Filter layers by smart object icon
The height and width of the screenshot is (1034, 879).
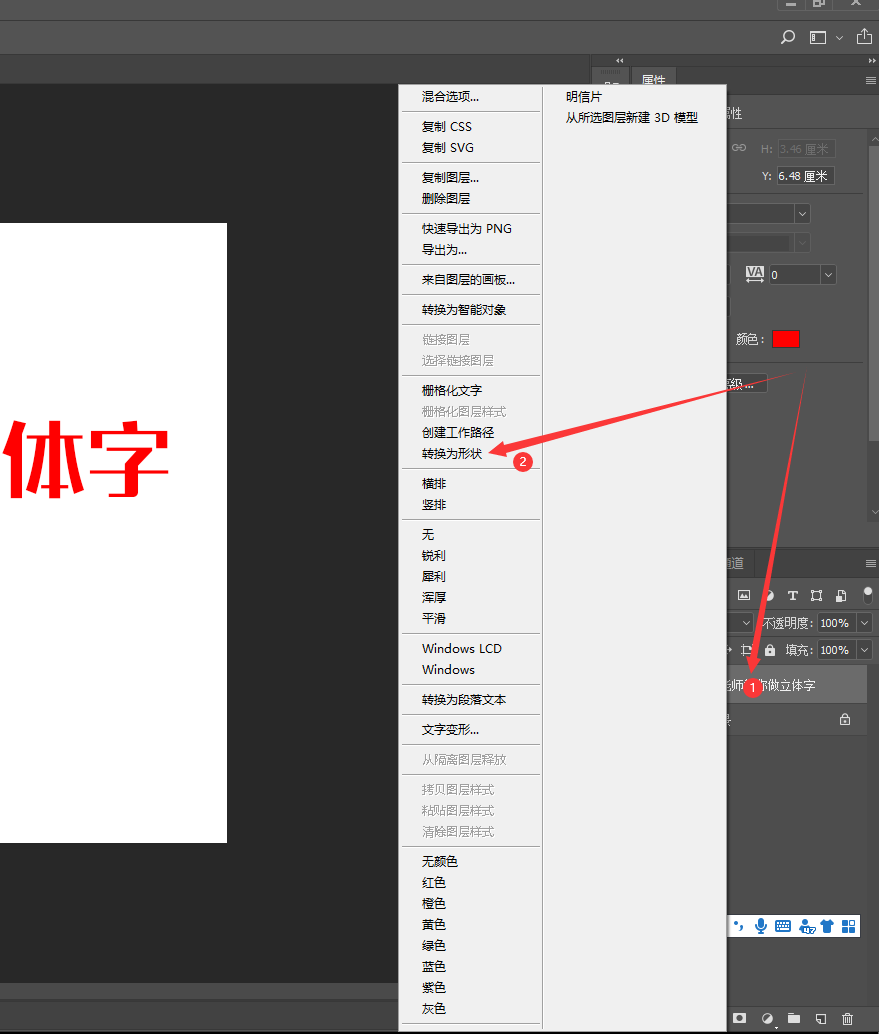(x=841, y=595)
